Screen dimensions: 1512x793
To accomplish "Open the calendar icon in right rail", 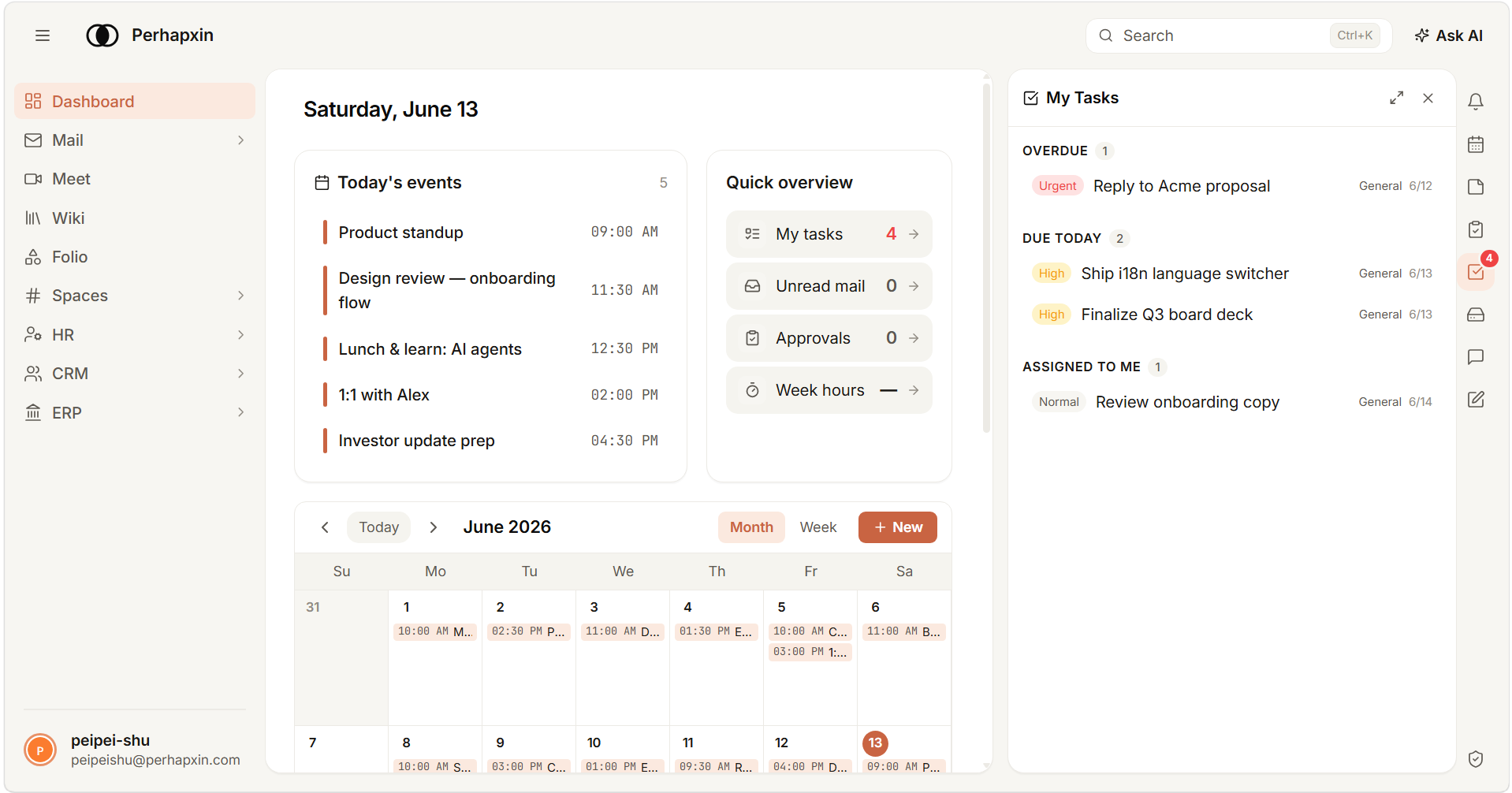I will [1476, 144].
